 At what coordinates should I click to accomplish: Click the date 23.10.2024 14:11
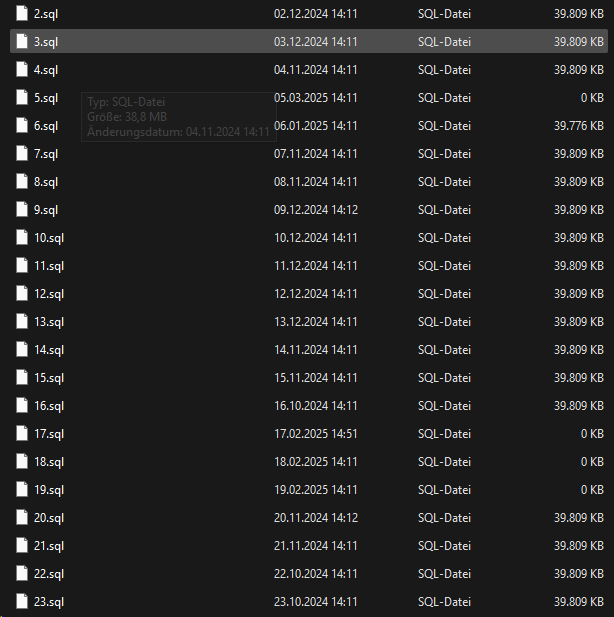316,602
